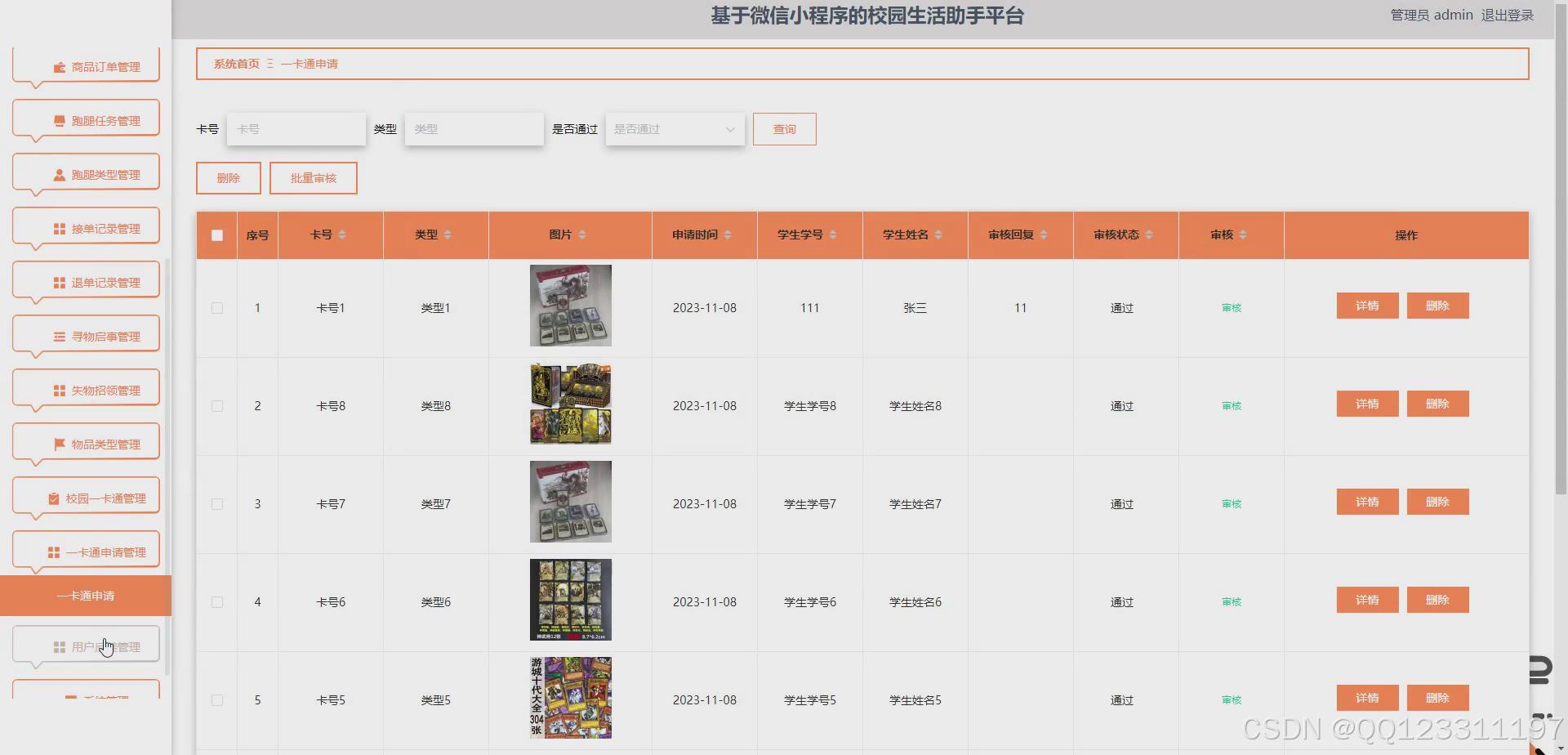Open 校园一卡通管理 sidebar menu
The image size is (1568, 755).
tap(86, 497)
